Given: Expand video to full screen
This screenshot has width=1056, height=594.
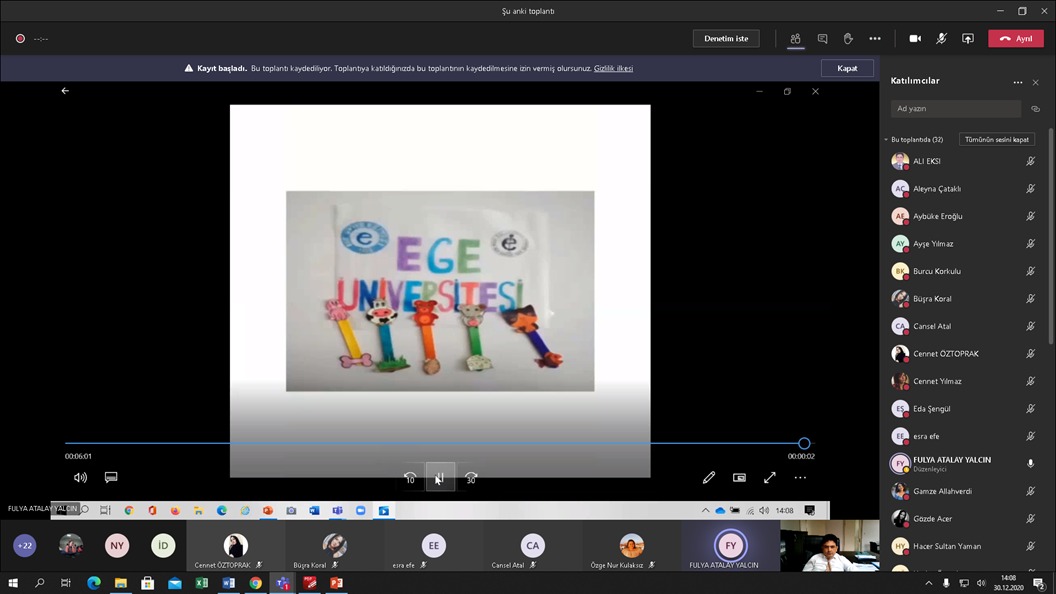Looking at the screenshot, I should [770, 477].
